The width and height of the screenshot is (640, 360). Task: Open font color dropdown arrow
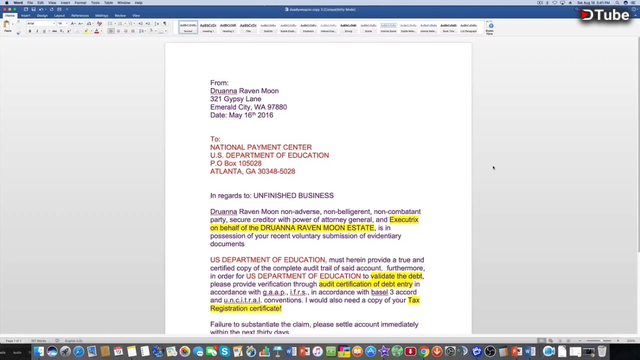coord(102,31)
